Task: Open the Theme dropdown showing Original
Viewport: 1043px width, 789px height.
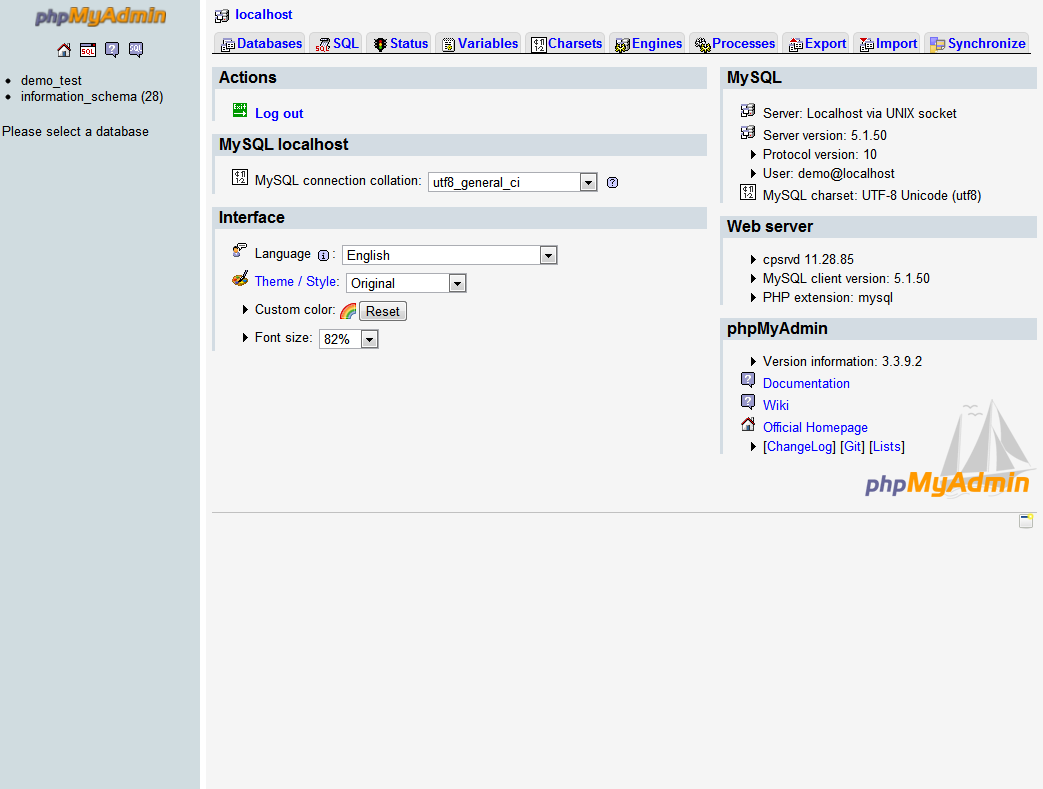Action: 406,283
